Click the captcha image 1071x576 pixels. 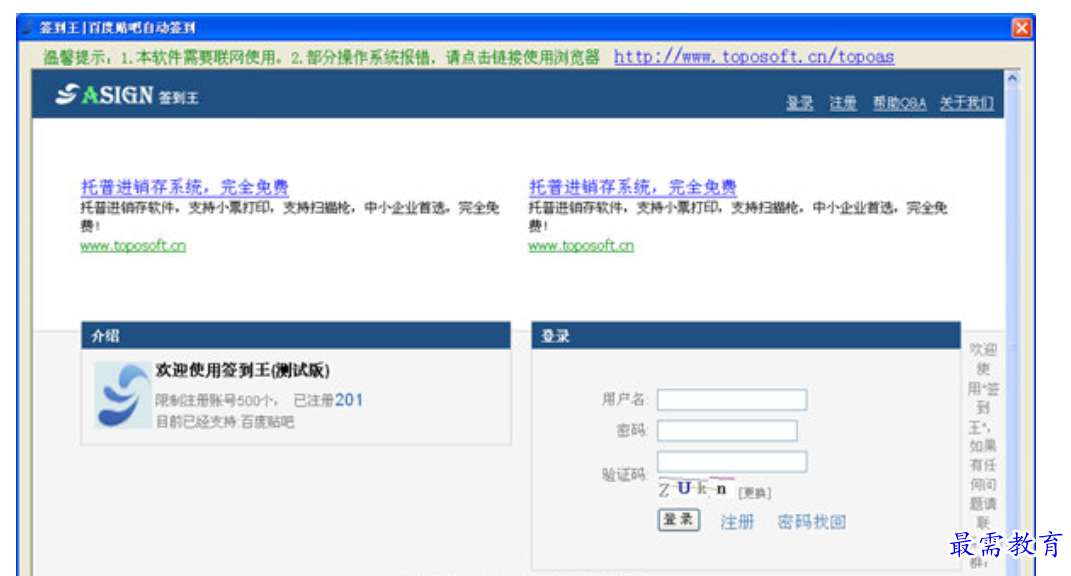pos(695,489)
